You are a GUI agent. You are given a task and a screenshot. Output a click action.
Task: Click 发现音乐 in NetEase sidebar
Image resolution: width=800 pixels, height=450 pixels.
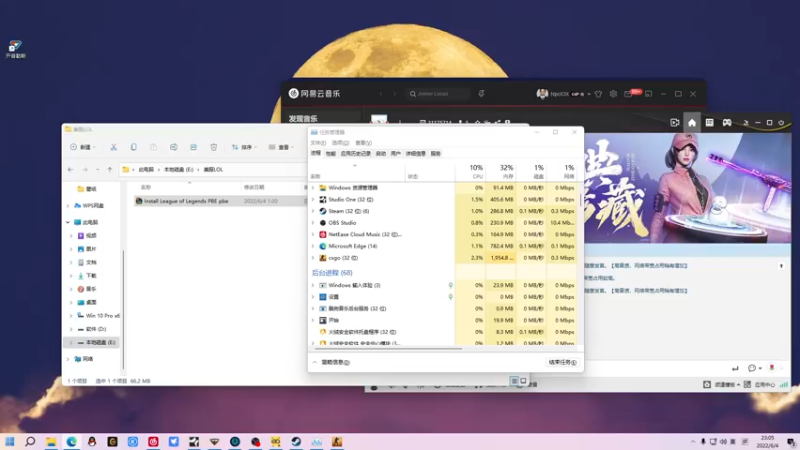click(303, 118)
